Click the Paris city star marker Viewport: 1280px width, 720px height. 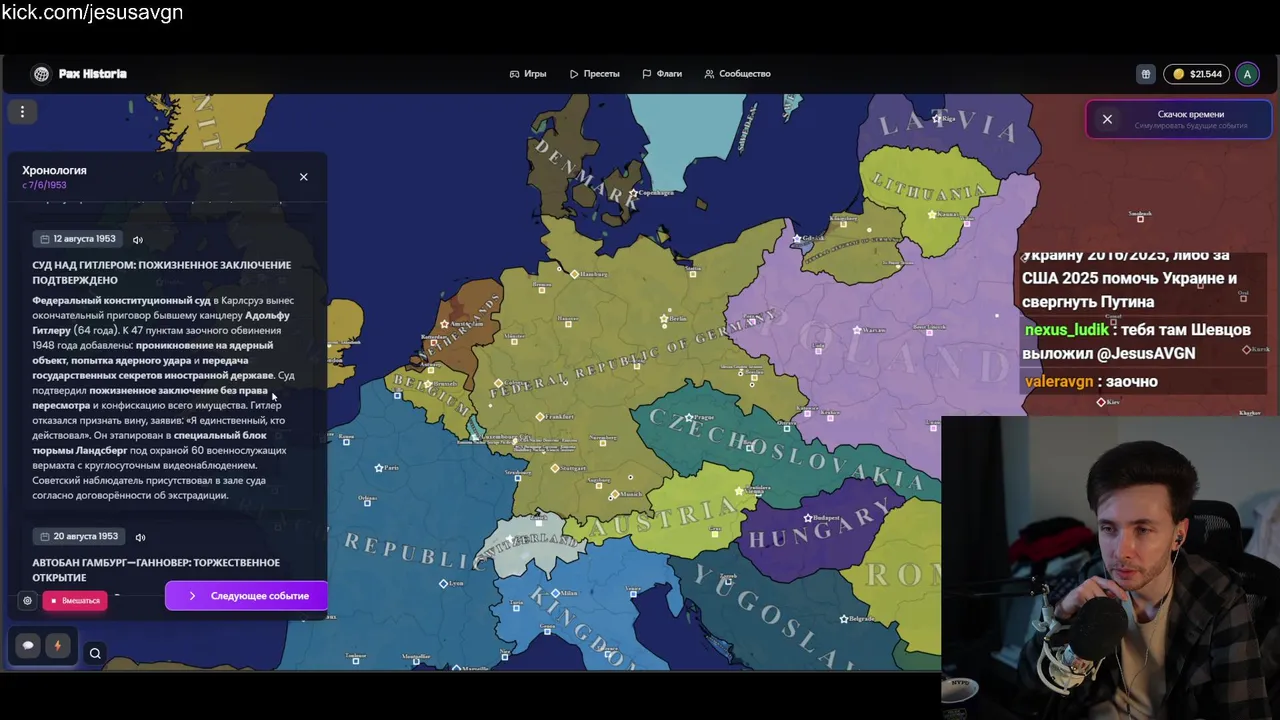pos(379,468)
